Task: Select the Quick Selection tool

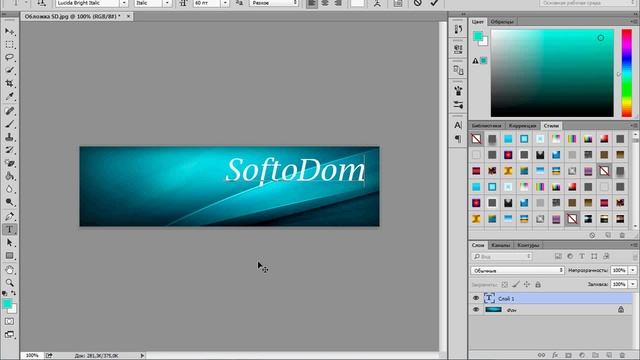Action: pos(9,70)
